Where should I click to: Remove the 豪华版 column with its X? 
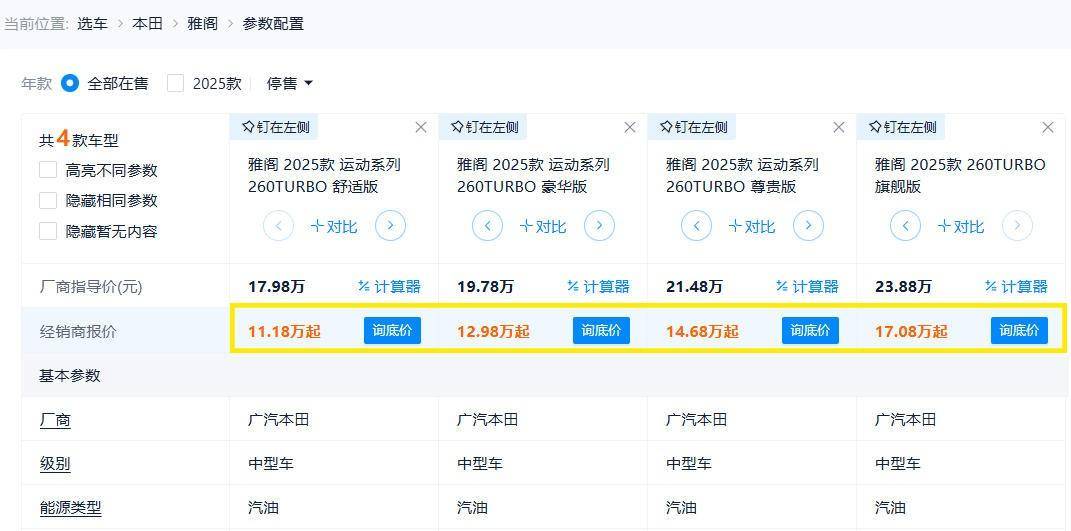[630, 127]
